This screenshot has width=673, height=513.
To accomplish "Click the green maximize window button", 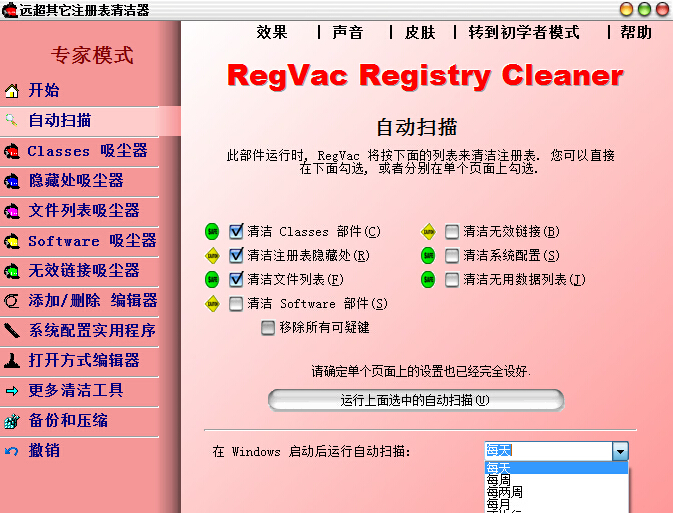I will [x=644, y=9].
